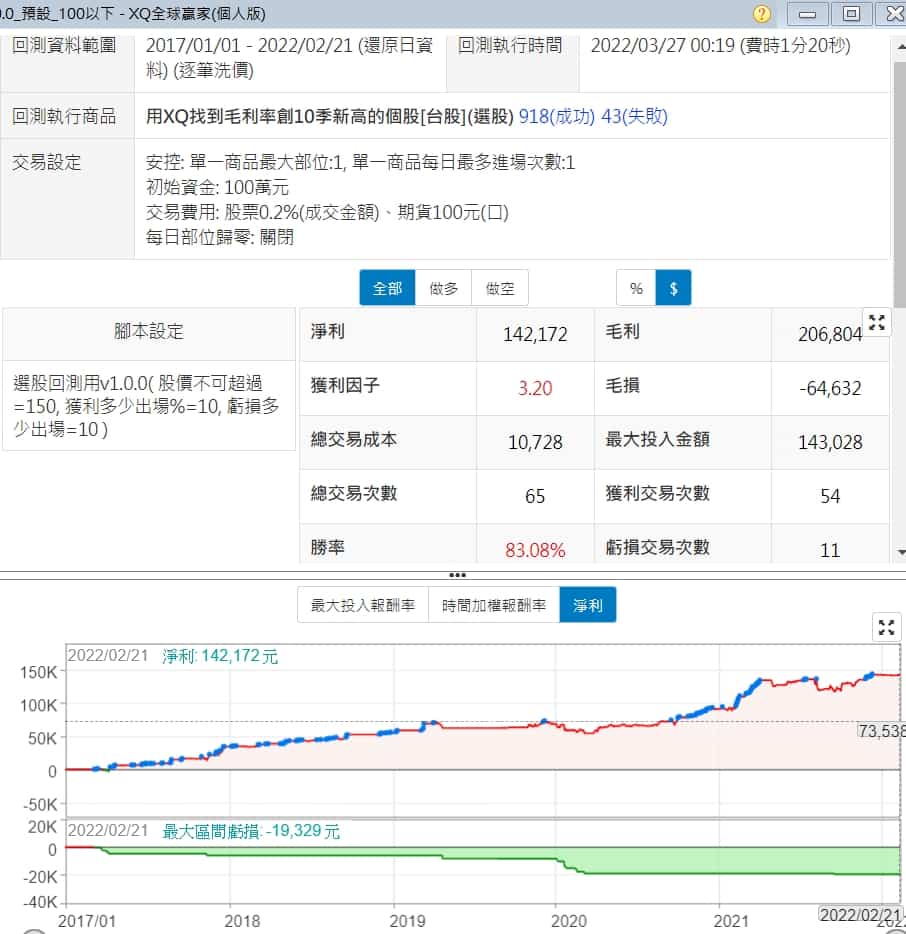Switch filter to 做空 trades
Image resolution: width=906 pixels, height=934 pixels.
[x=500, y=288]
